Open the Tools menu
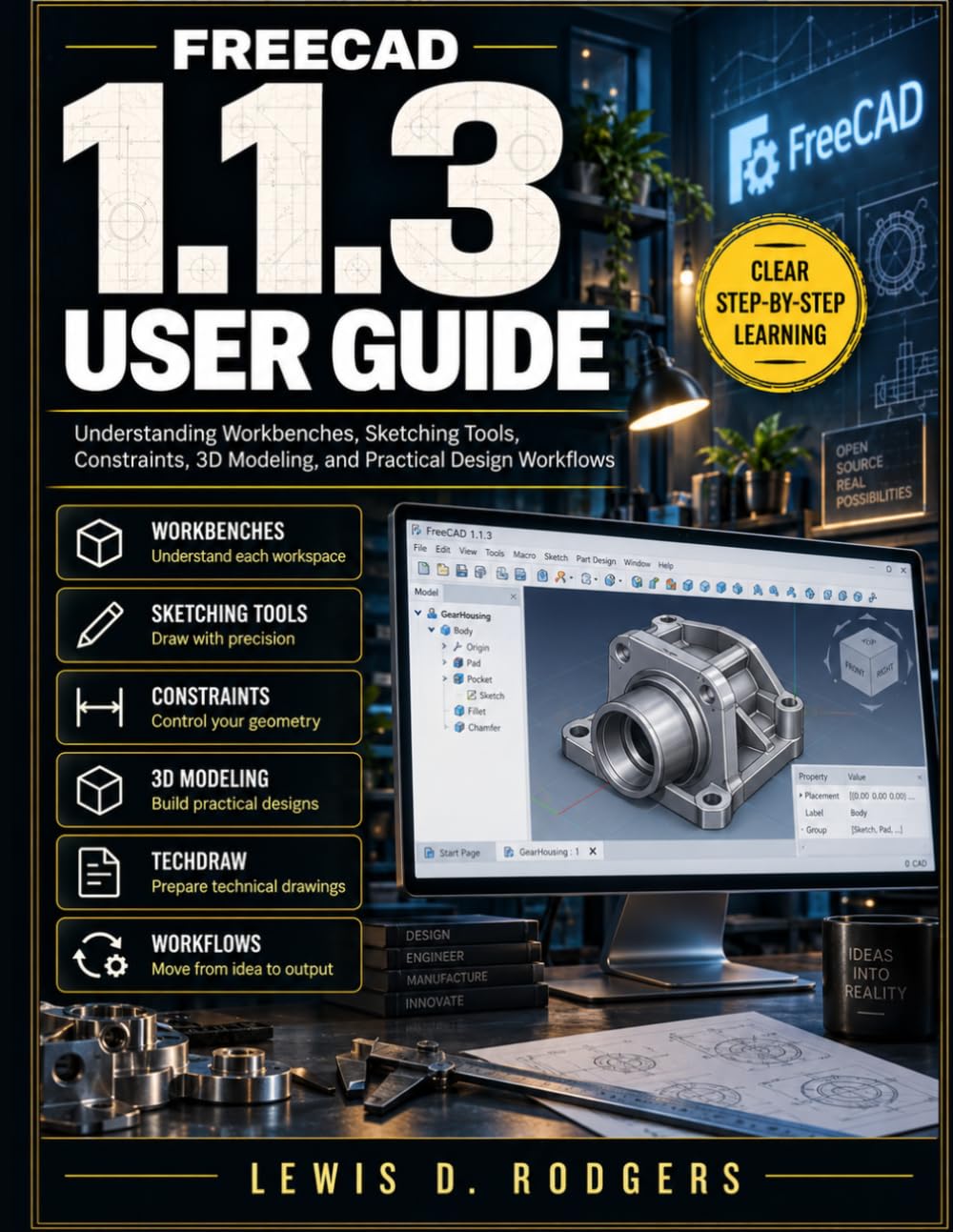Viewport: 953px width, 1232px height. pos(495,553)
